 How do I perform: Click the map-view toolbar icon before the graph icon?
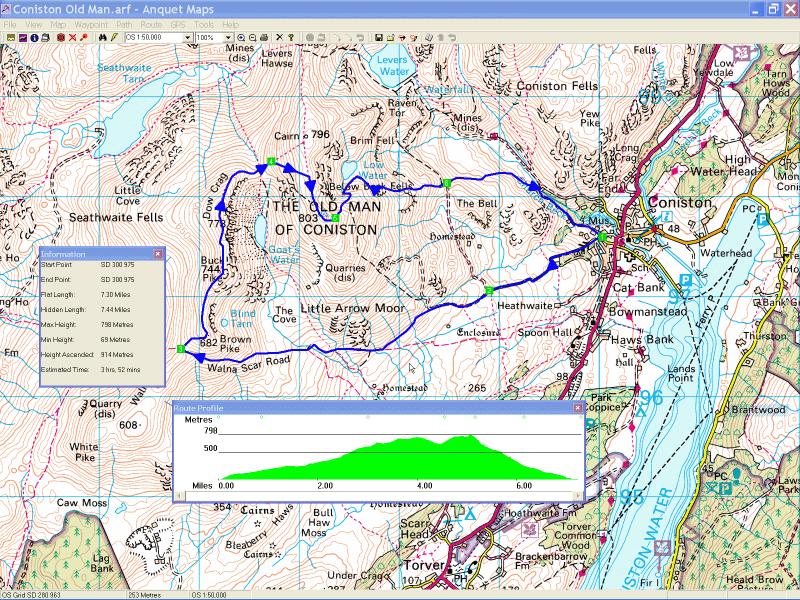(x=11, y=37)
